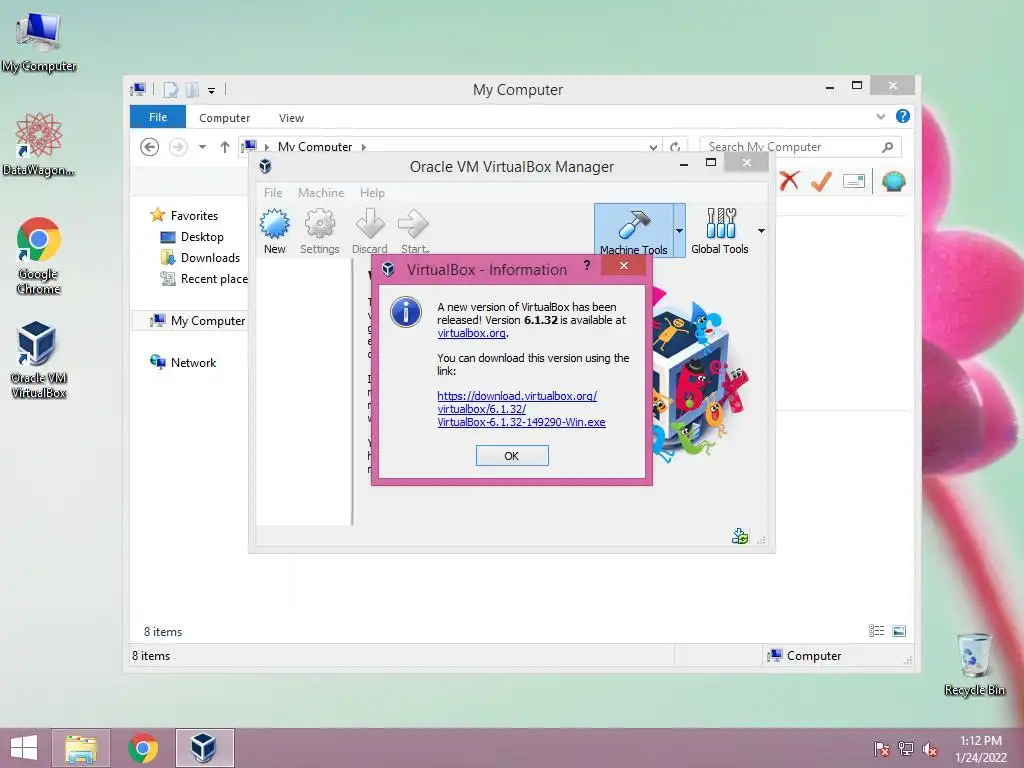Screen dimensions: 1024x768
Task: Open the Windows Start button
Action: [24, 748]
